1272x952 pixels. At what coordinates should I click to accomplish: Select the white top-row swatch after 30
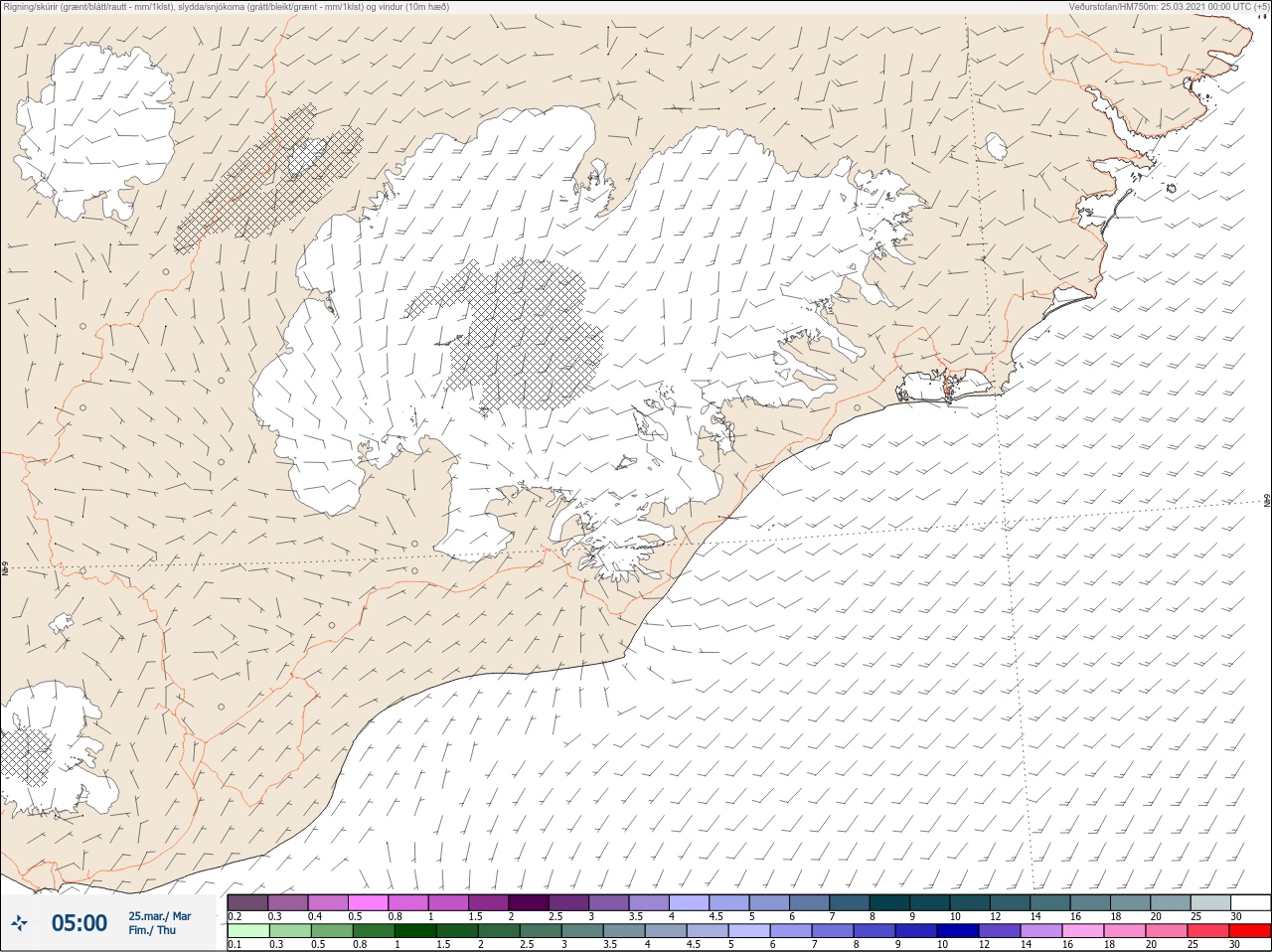1251,902
